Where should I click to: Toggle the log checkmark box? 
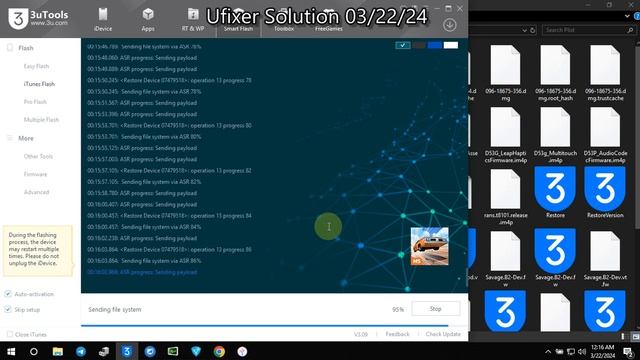pyautogui.click(x=403, y=45)
